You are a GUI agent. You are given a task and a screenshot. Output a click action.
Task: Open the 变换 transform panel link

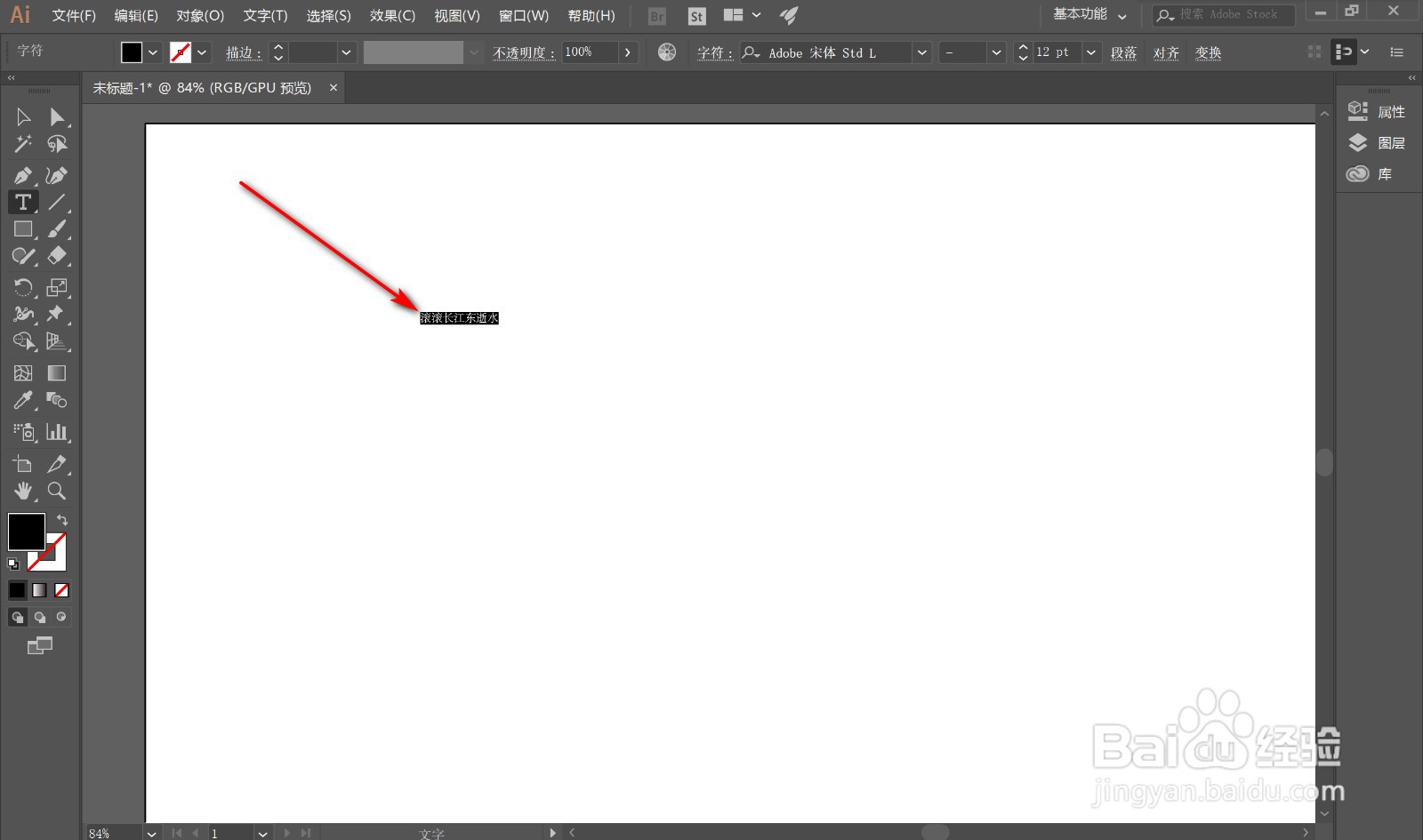pos(1208,53)
